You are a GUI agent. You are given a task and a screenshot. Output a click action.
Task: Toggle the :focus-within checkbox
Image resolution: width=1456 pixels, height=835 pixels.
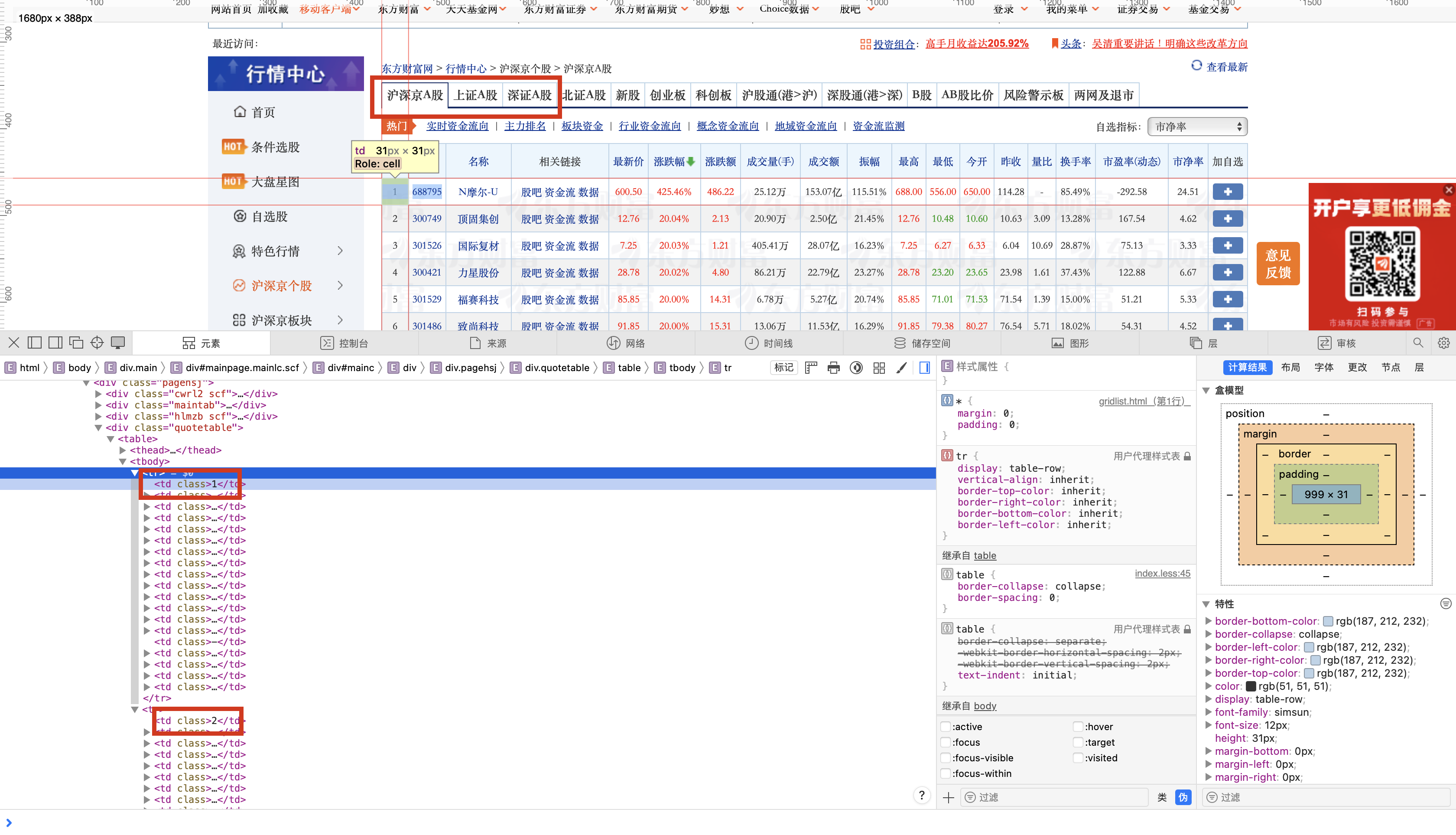946,773
